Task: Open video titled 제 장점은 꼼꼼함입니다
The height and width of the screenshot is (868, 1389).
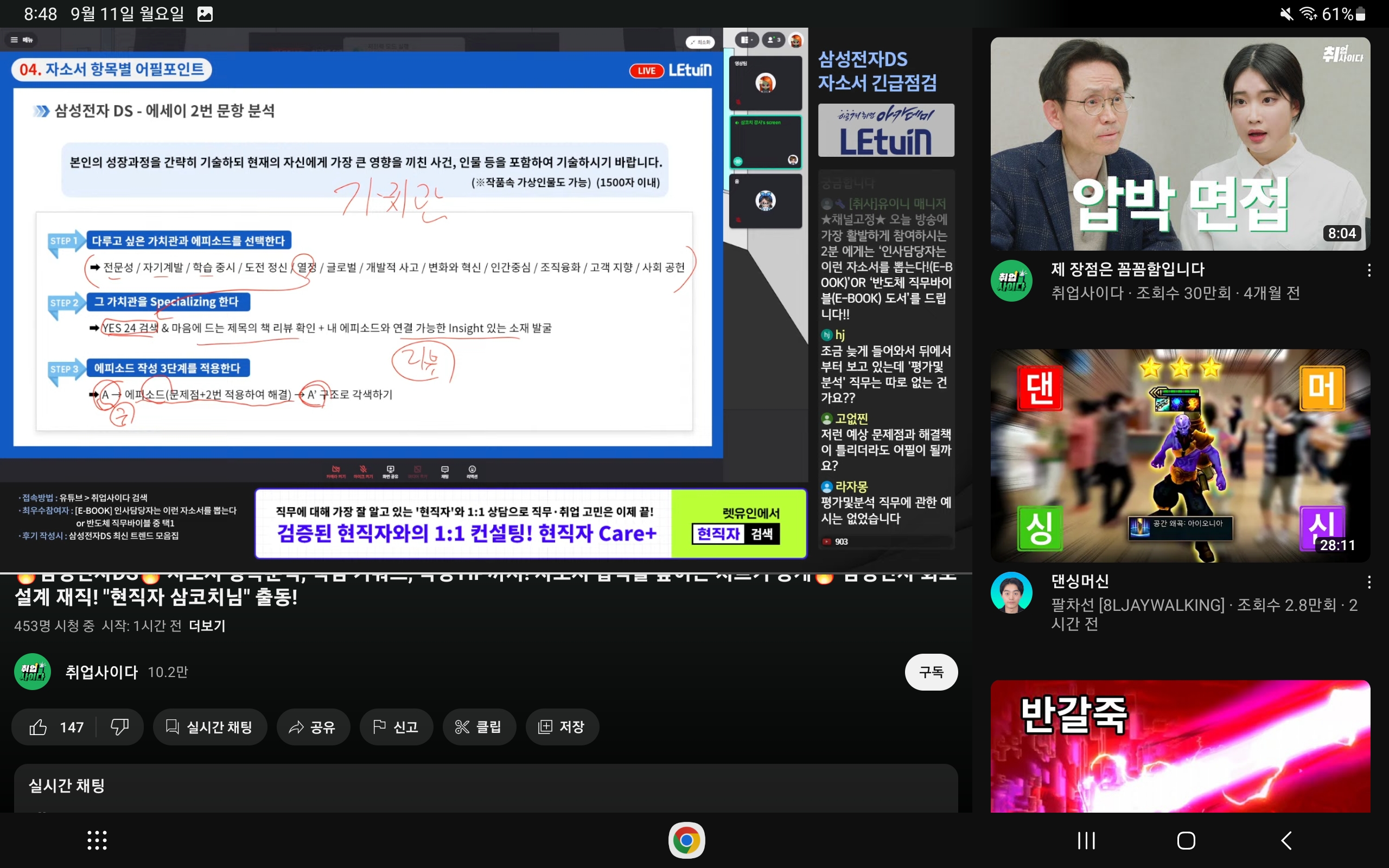Action: pyautogui.click(x=1127, y=269)
